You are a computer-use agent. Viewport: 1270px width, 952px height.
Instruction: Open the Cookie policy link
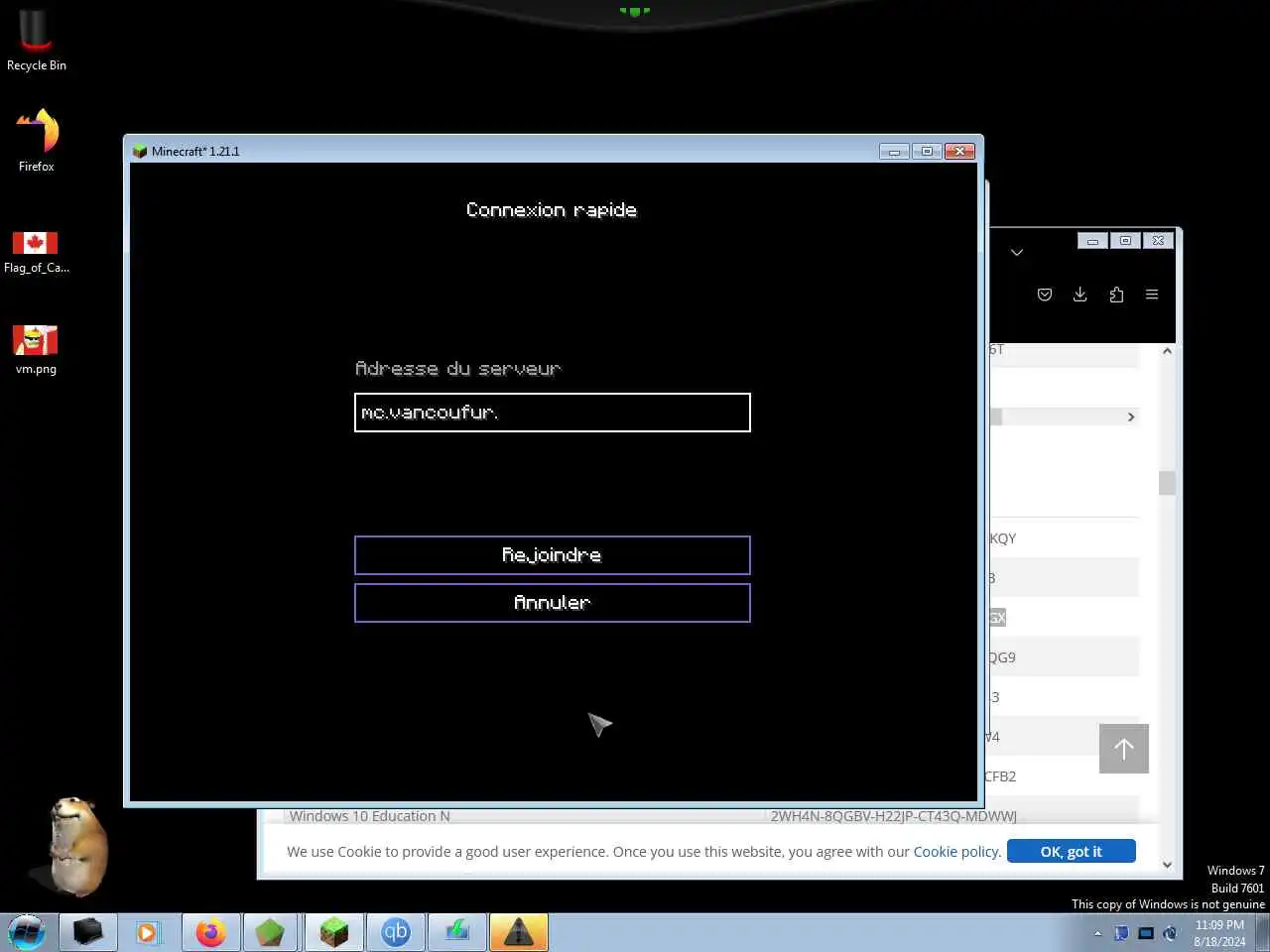[955, 851]
